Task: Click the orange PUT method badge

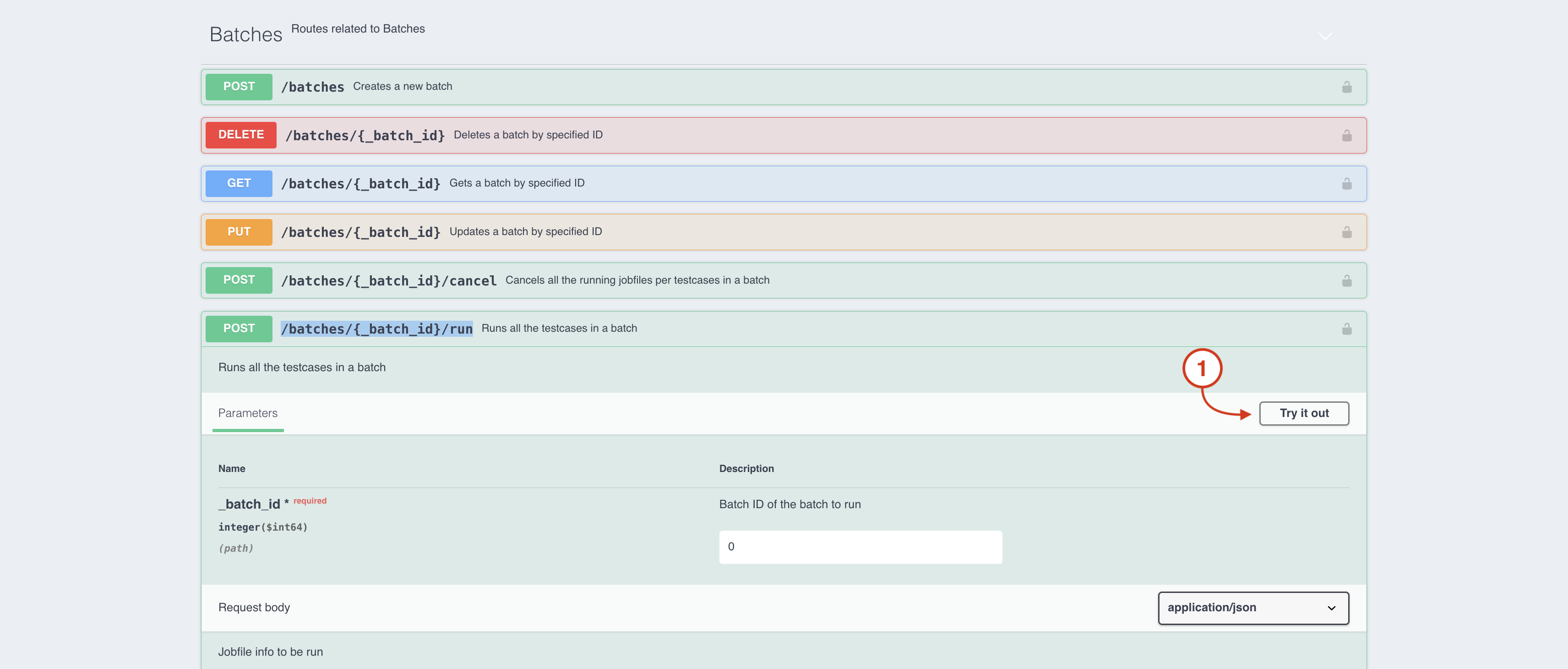Action: (239, 231)
